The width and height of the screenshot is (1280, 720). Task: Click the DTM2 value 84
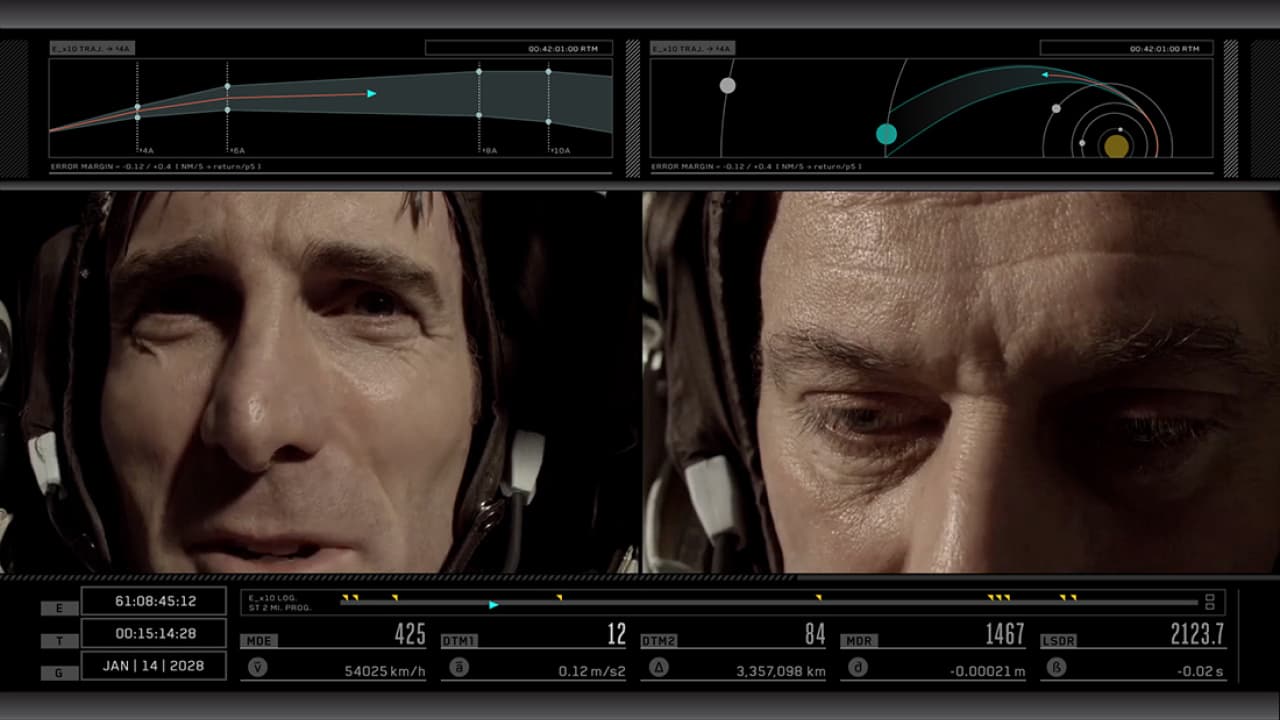click(815, 634)
